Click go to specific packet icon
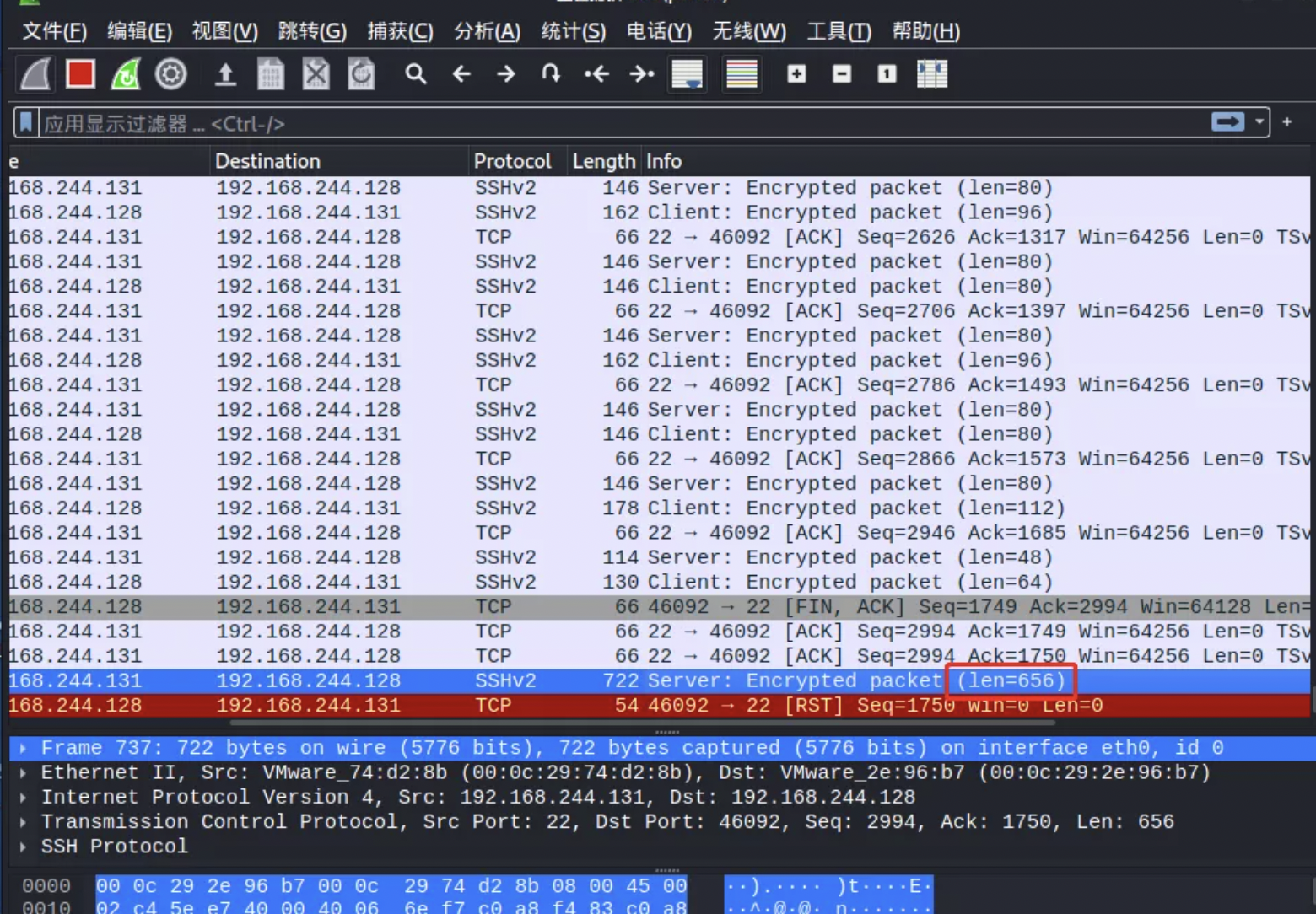 [x=551, y=74]
